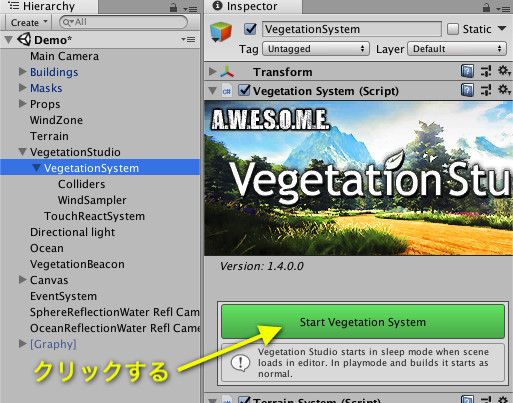513x403 pixels.
Task: Click the search magnifier in Hierarchy
Action: 68,22
